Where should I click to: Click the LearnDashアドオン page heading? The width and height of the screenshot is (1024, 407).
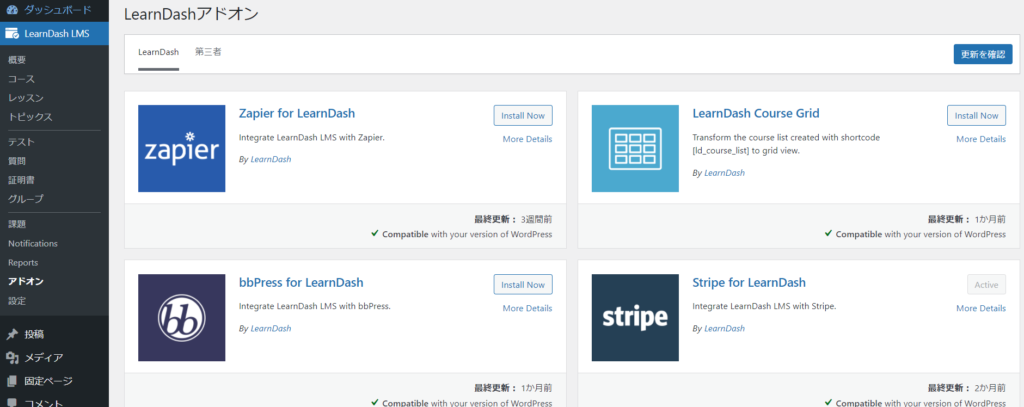tap(191, 14)
